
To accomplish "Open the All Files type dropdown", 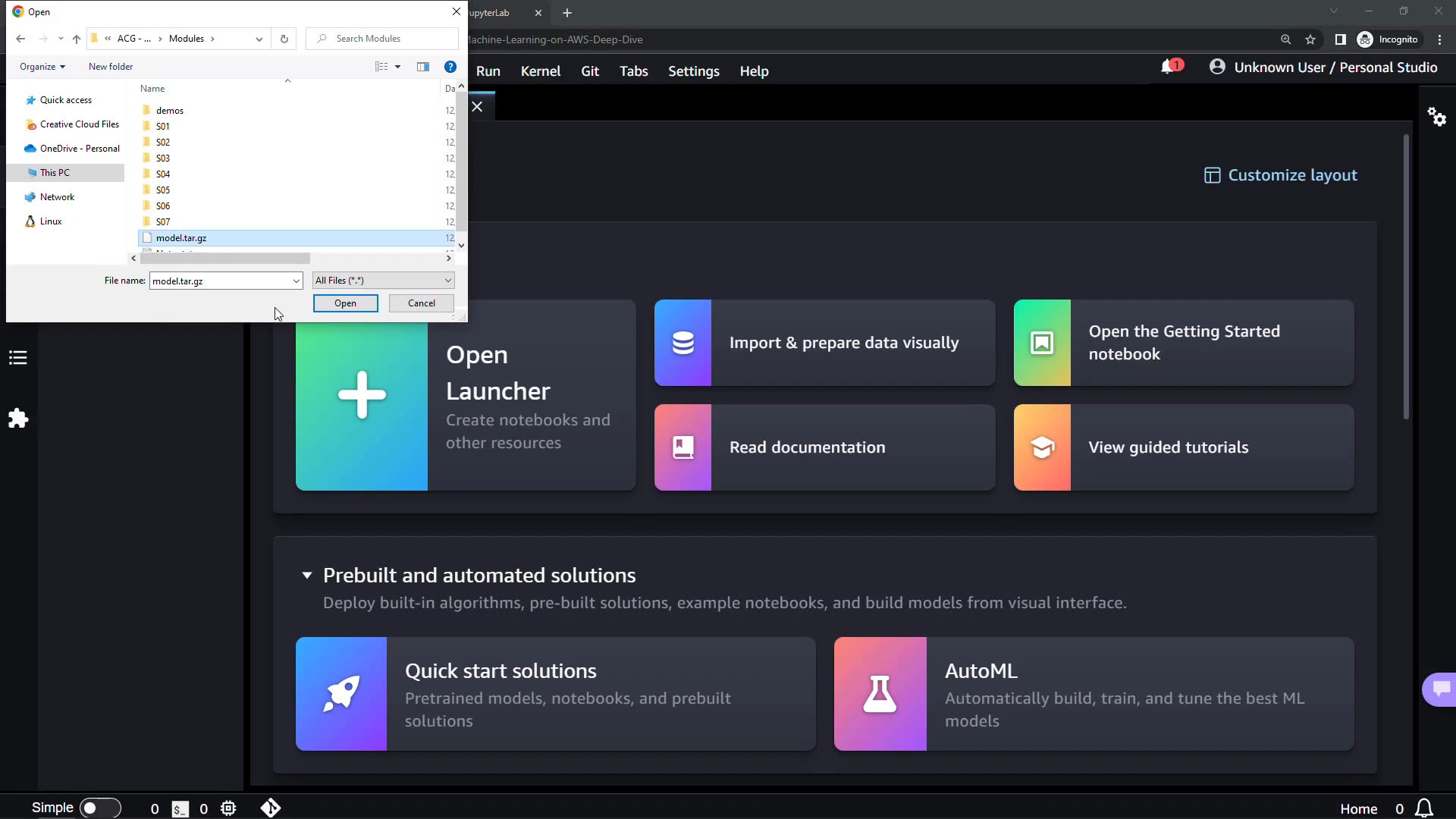I will (383, 281).
